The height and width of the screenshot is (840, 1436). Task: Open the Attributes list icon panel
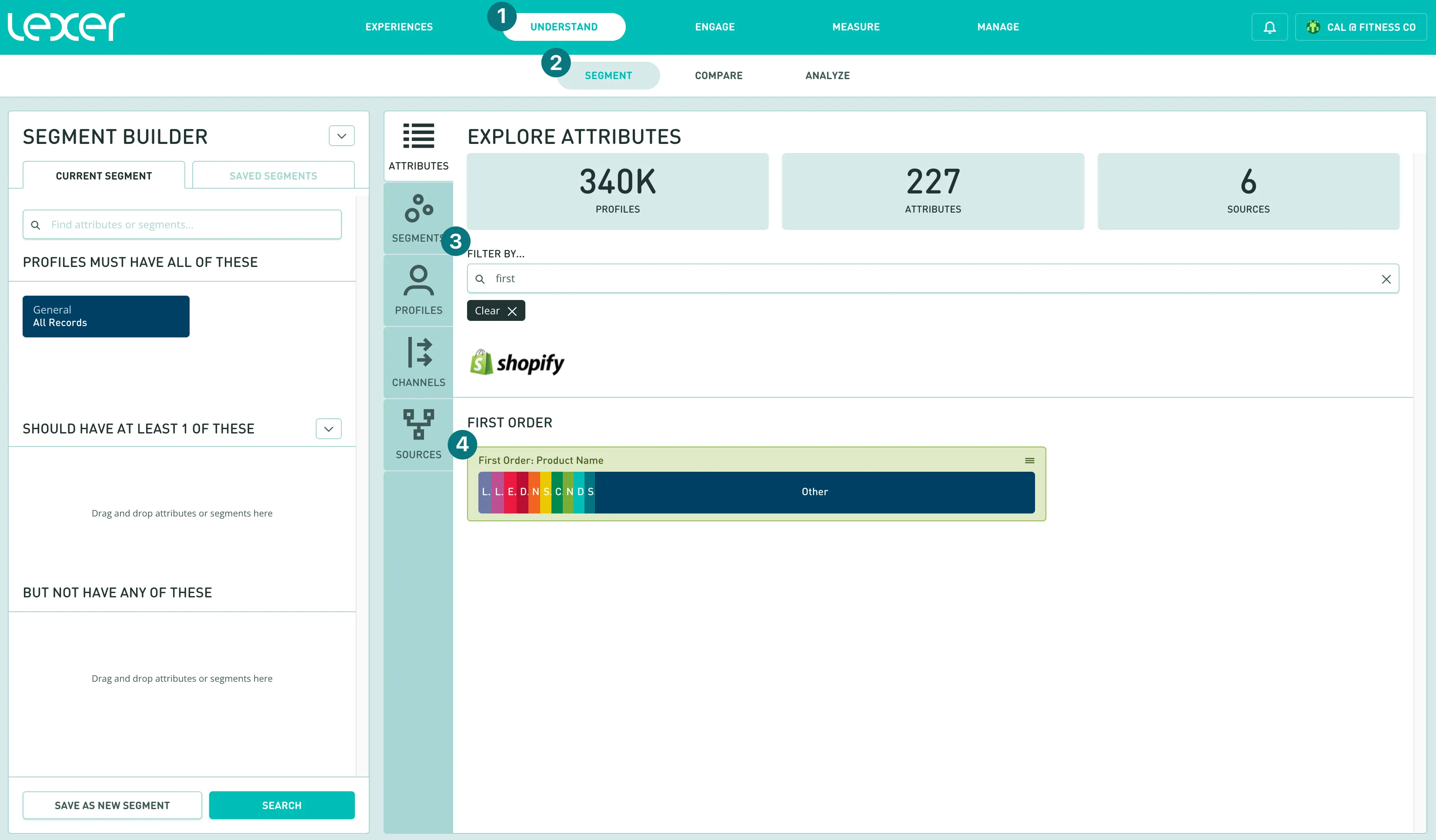(418, 147)
